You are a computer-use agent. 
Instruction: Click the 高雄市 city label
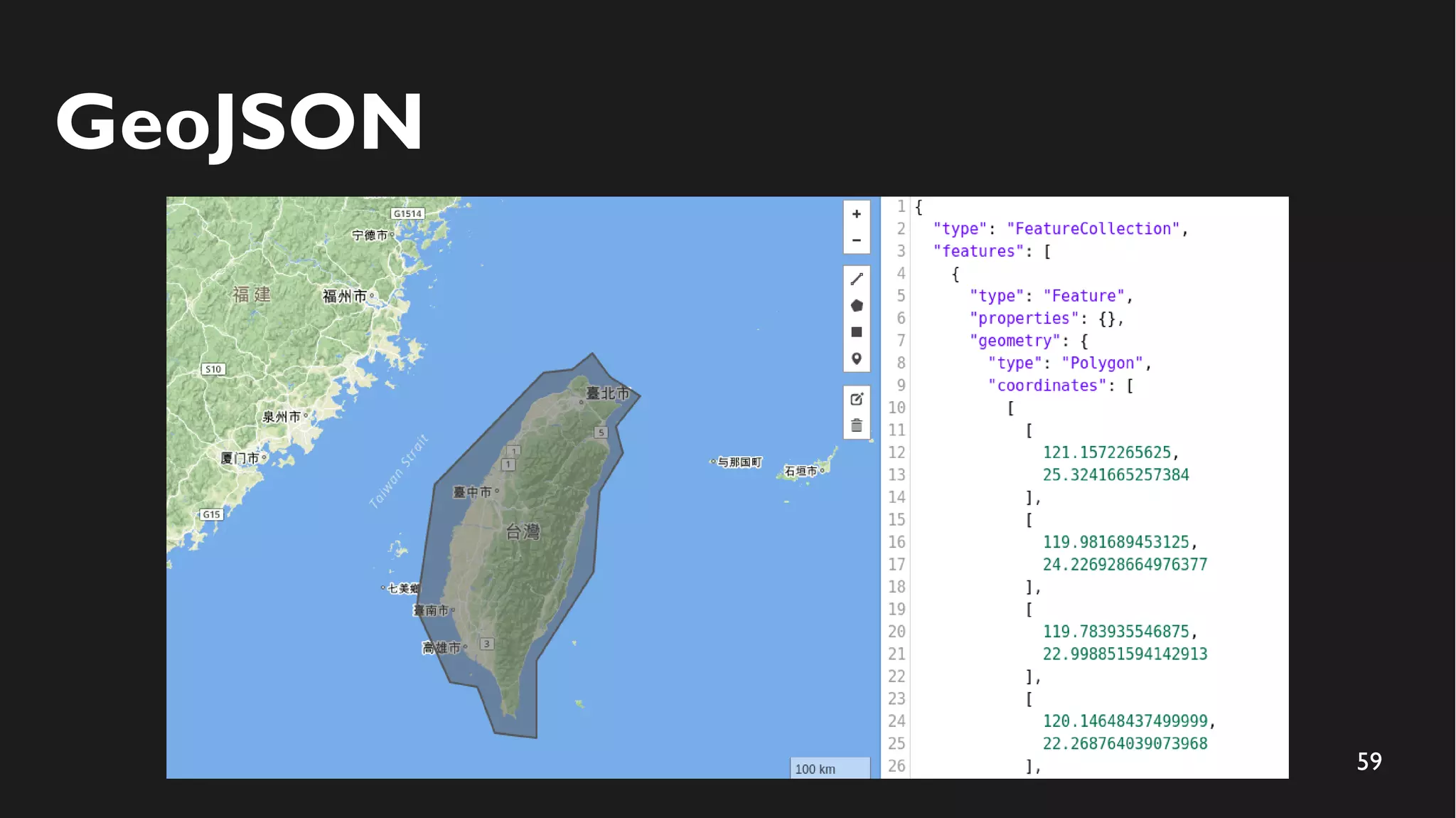pyautogui.click(x=441, y=648)
